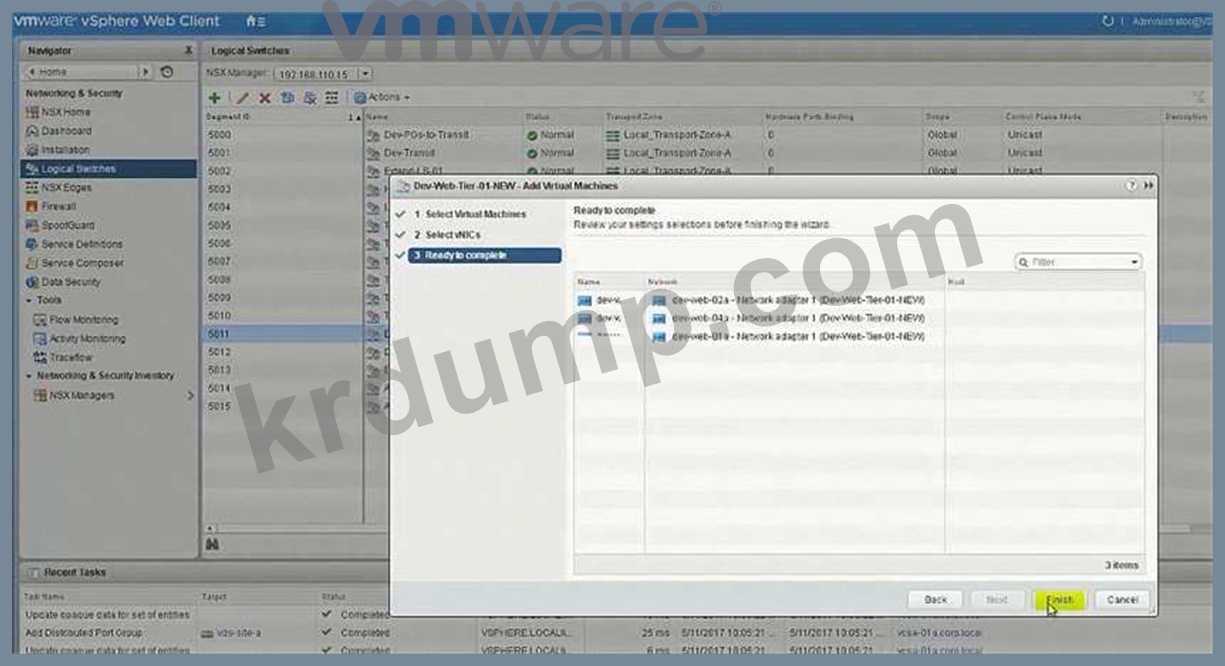The height and width of the screenshot is (666, 1225).
Task: Open Data Security in Navigator
Action: click(68, 282)
